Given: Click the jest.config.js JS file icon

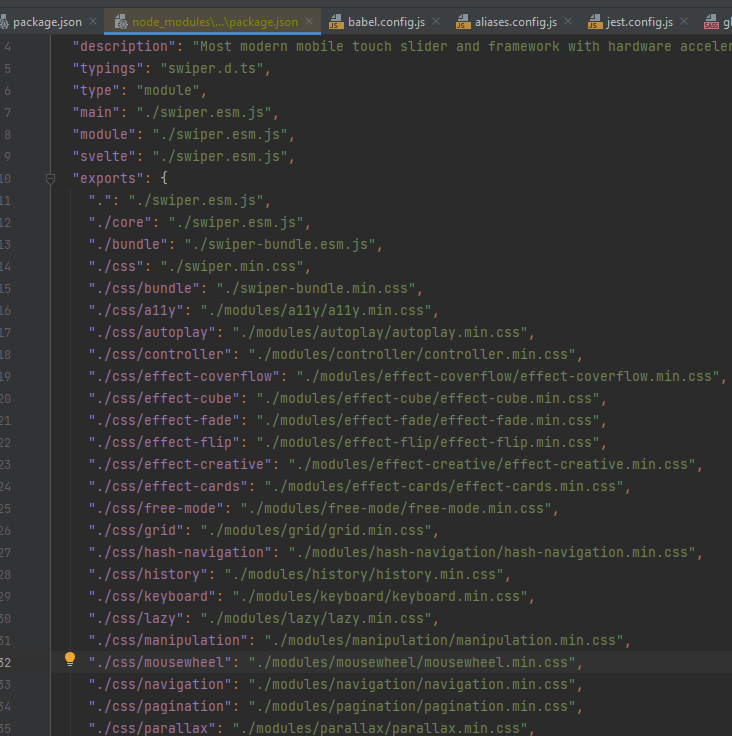Looking at the screenshot, I should pos(594,22).
